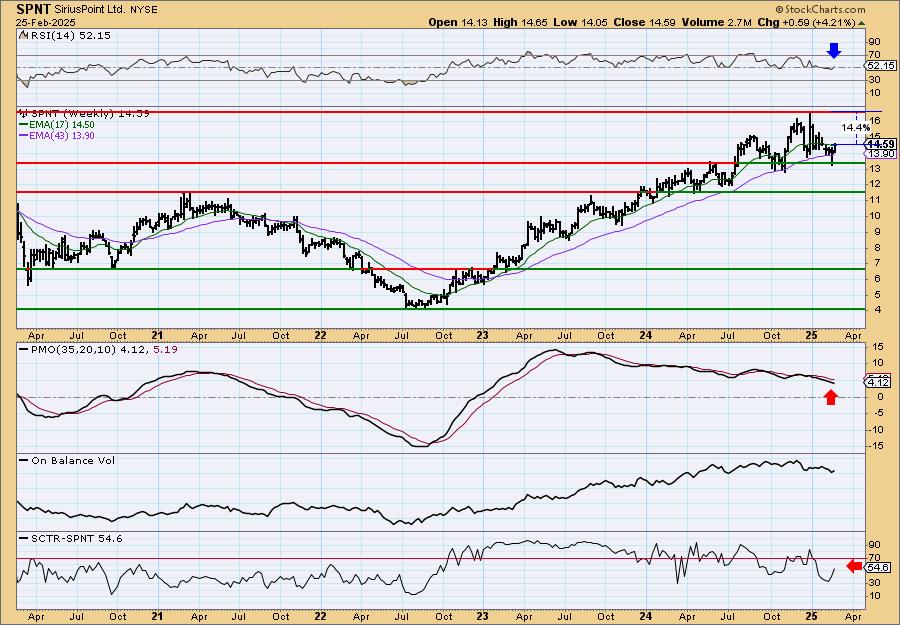This screenshot has width=900, height=625.
Task: Click the 22 year label on time axis
Action: coord(320,335)
